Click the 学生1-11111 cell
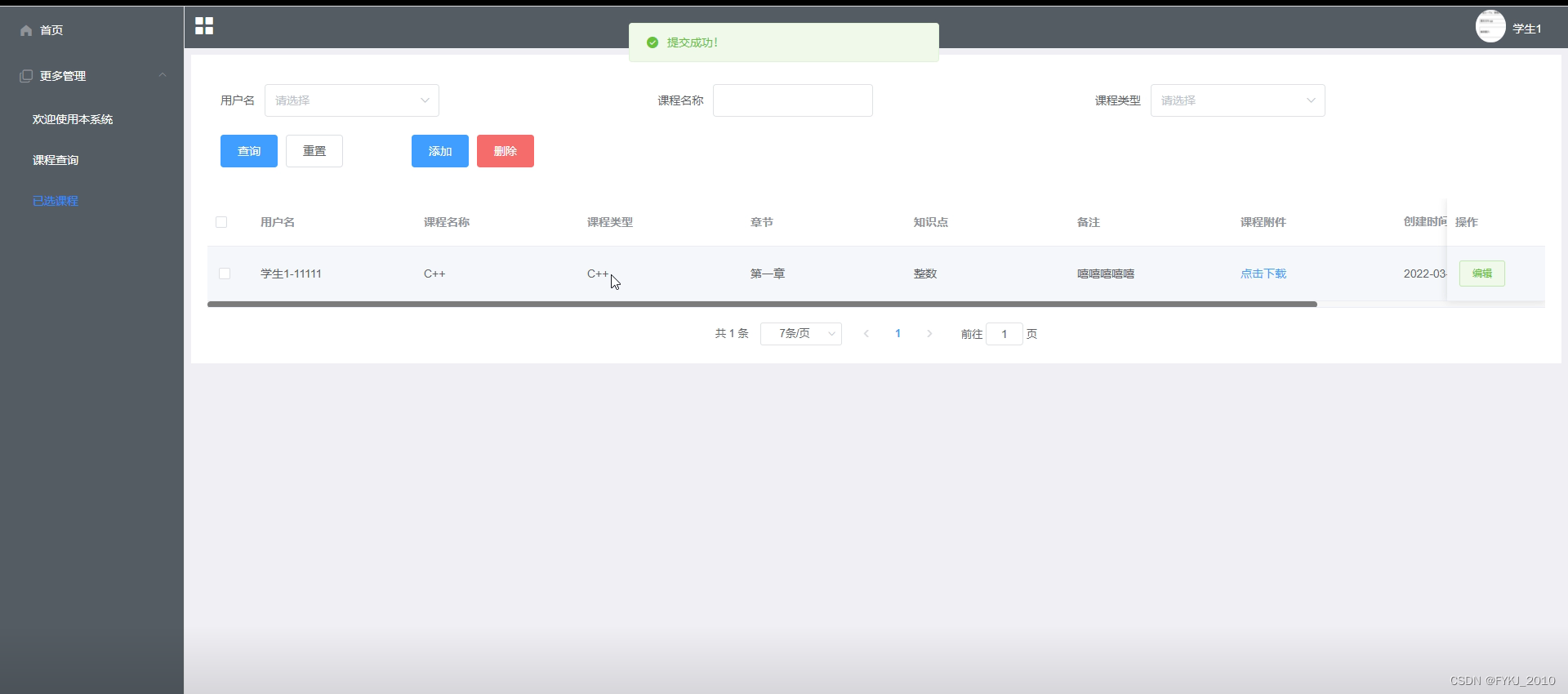 (x=291, y=274)
